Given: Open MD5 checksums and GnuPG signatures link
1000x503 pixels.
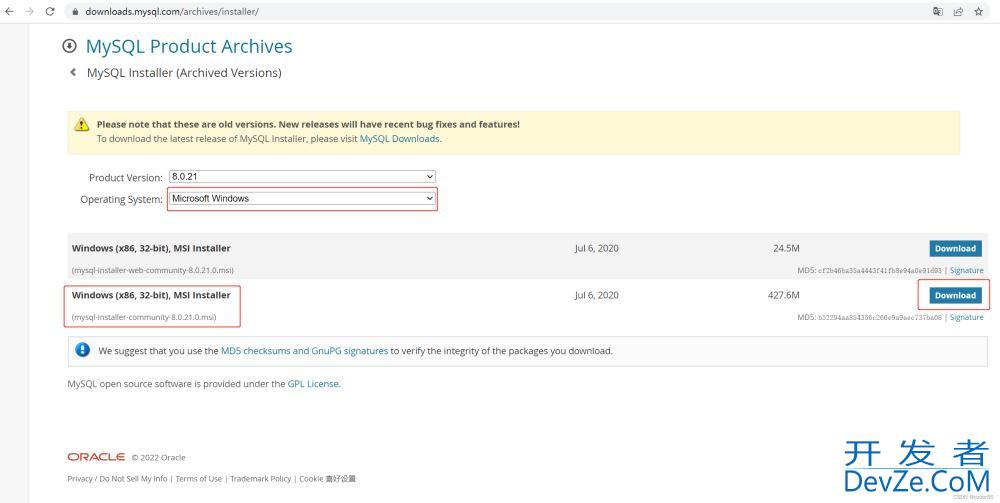Looking at the screenshot, I should tap(304, 351).
